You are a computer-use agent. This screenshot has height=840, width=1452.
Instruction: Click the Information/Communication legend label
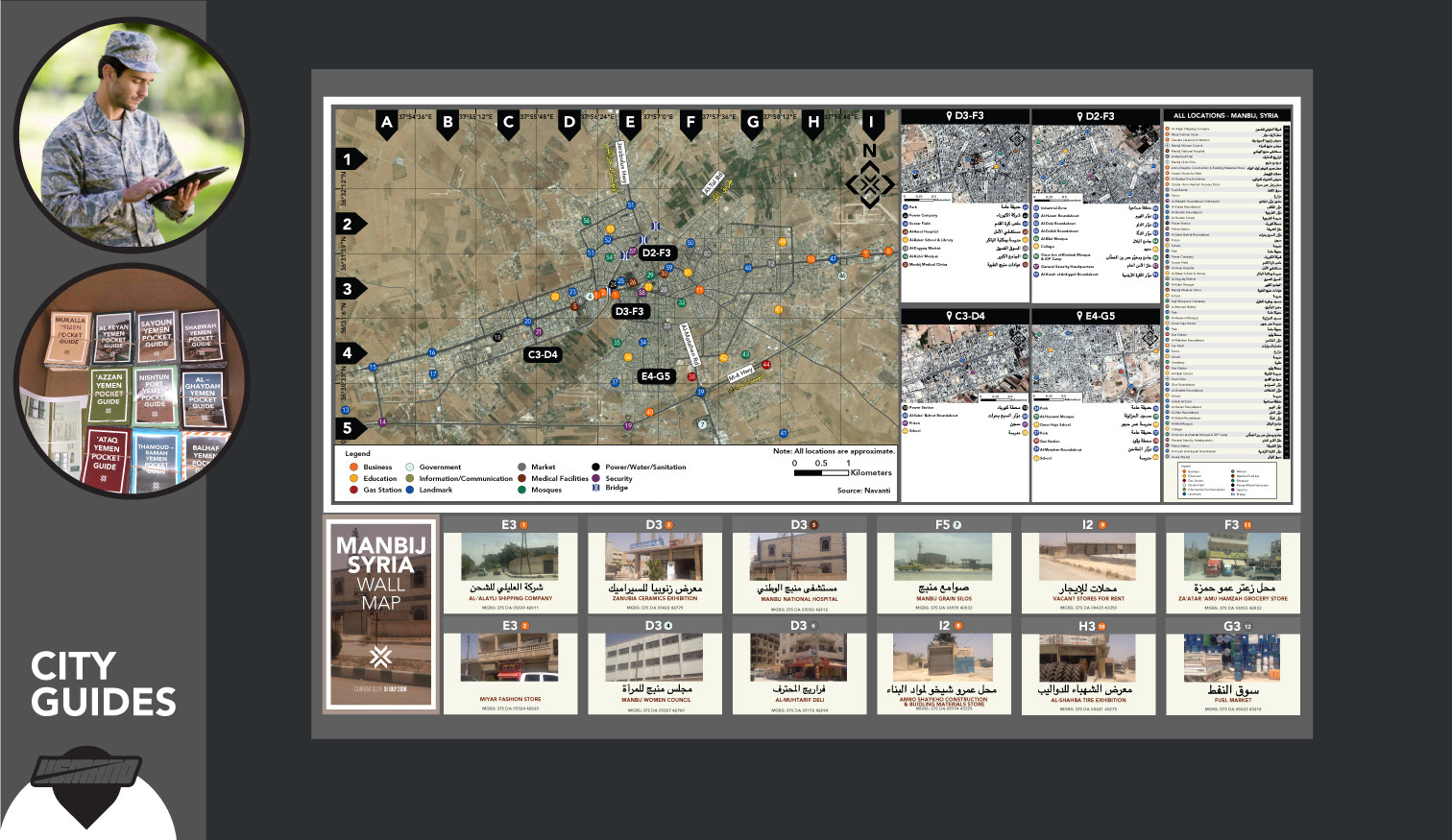466,478
